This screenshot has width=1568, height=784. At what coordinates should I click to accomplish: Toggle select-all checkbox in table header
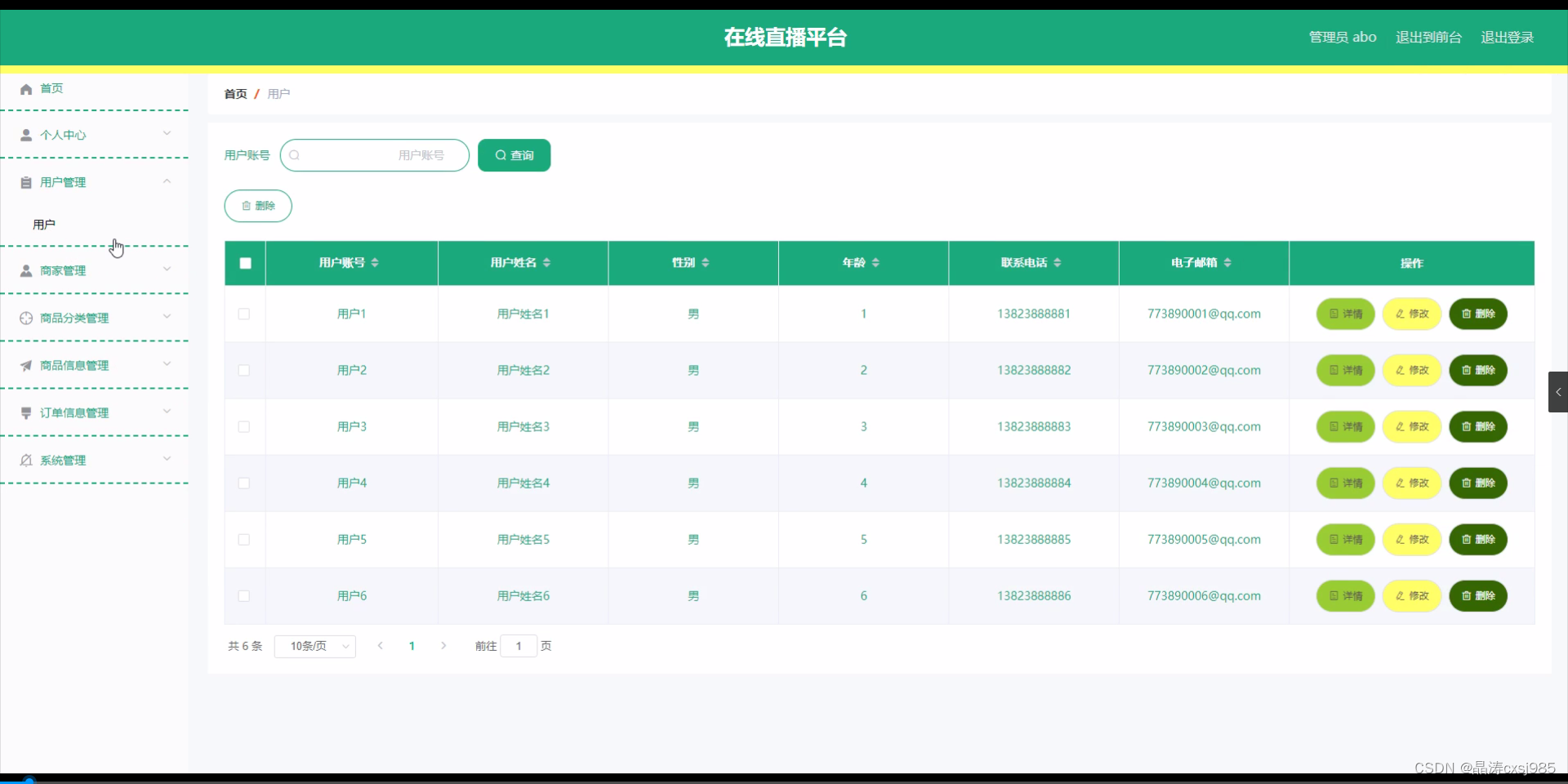click(x=245, y=263)
